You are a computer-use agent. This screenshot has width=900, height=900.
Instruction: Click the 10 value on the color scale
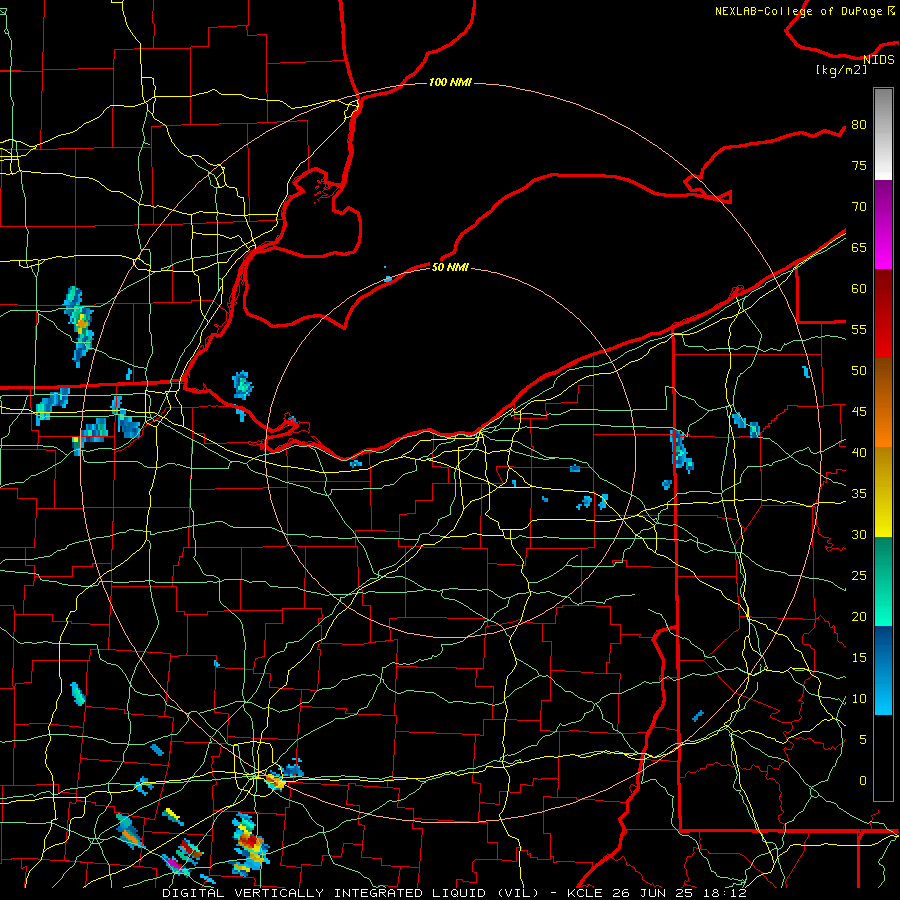point(859,699)
